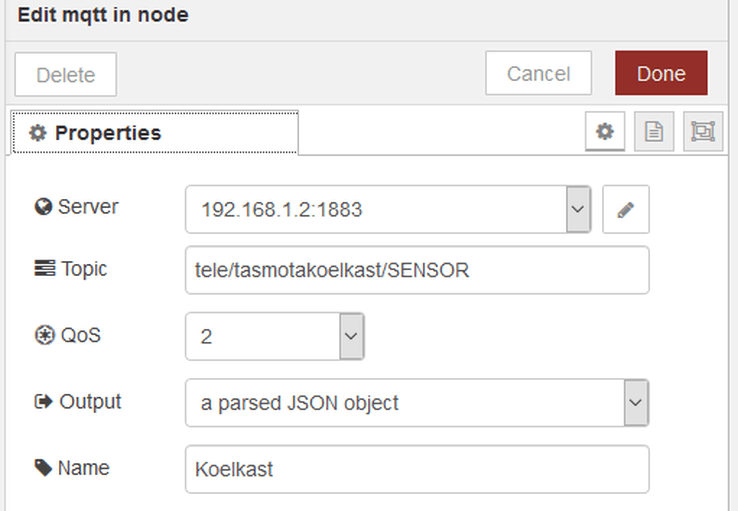Screen dimensions: 738x511
Task: Click the Output arrow icon
Action: [44, 401]
